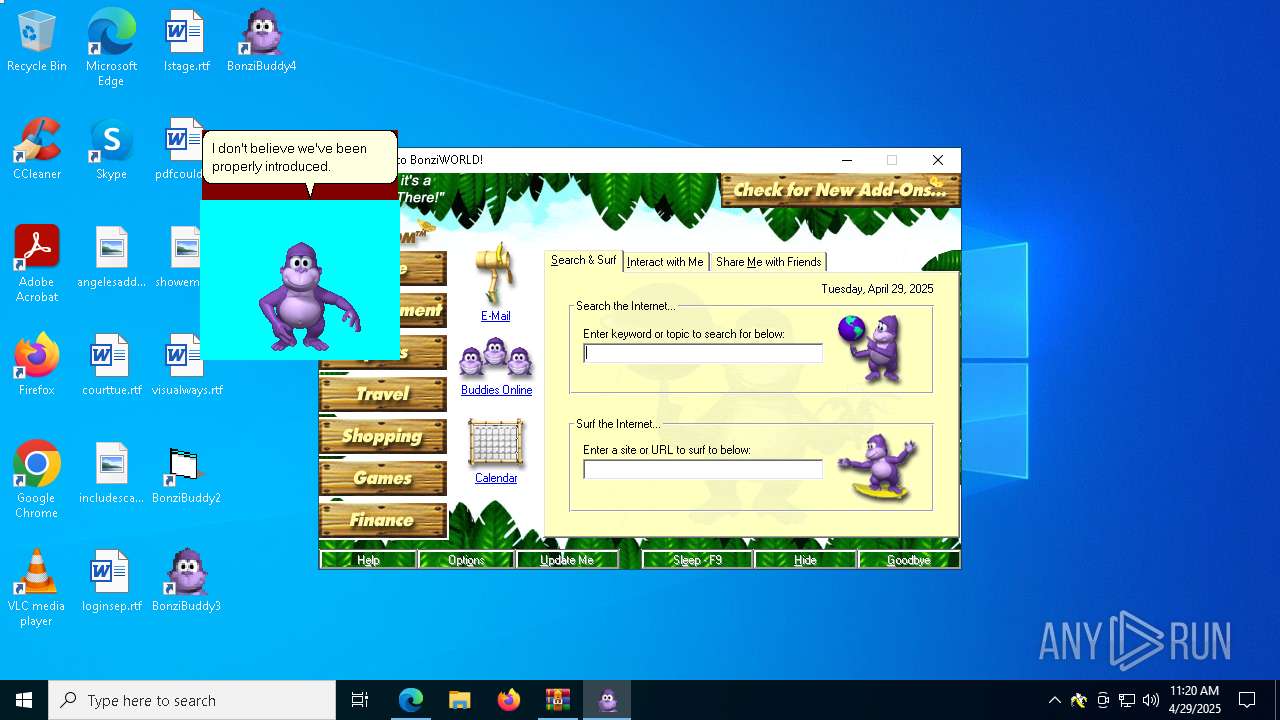
Task: Open the notification center
Action: tap(1247, 700)
